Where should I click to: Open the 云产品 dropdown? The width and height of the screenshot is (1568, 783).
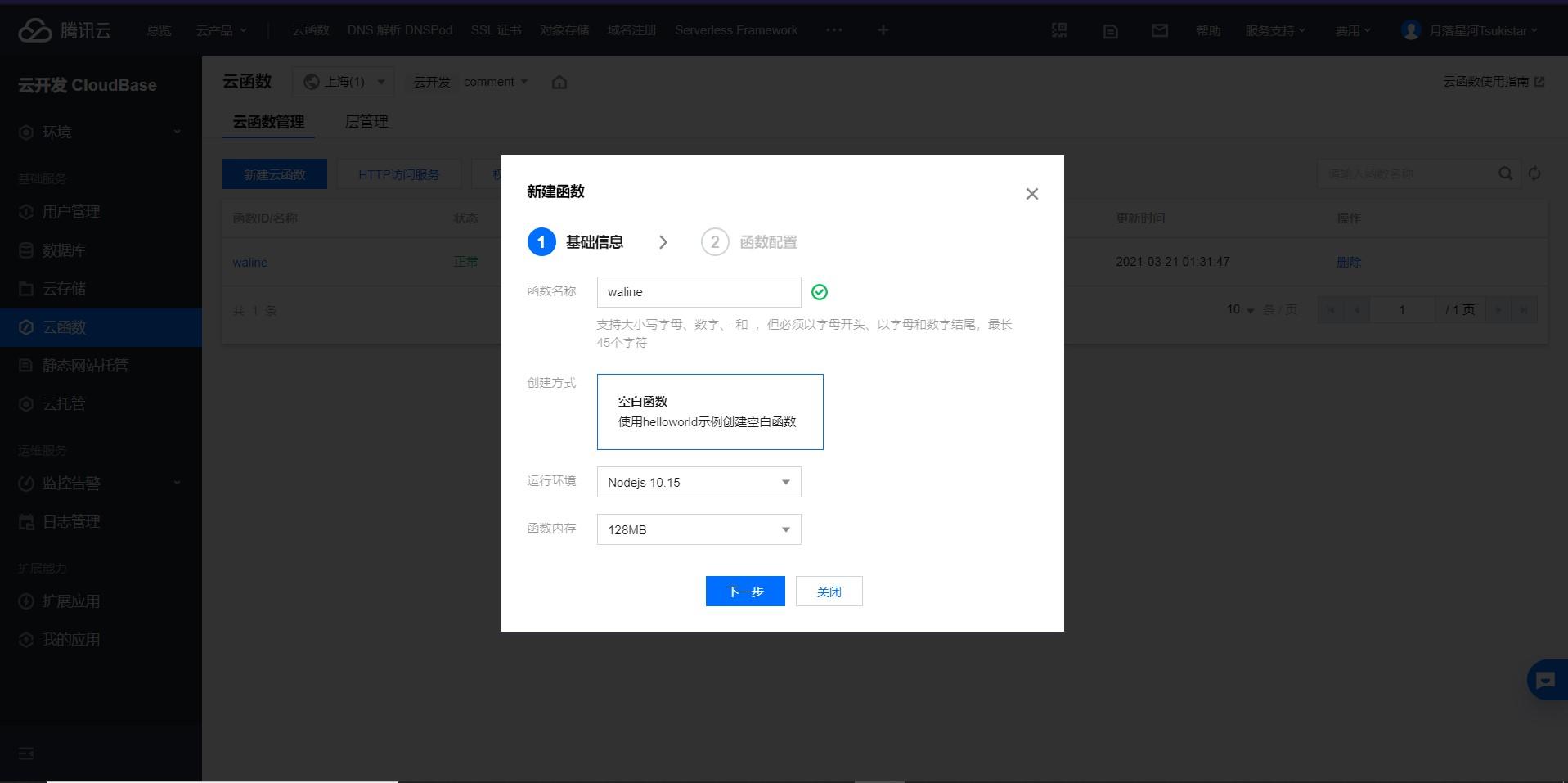click(221, 30)
